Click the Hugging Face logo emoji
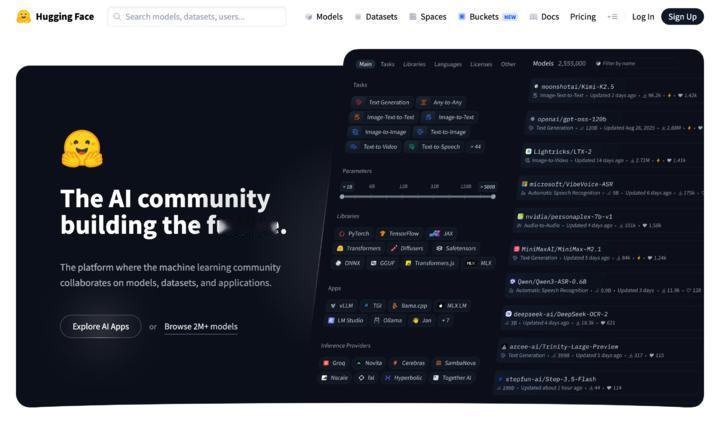This screenshot has height=425, width=720. (x=23, y=17)
